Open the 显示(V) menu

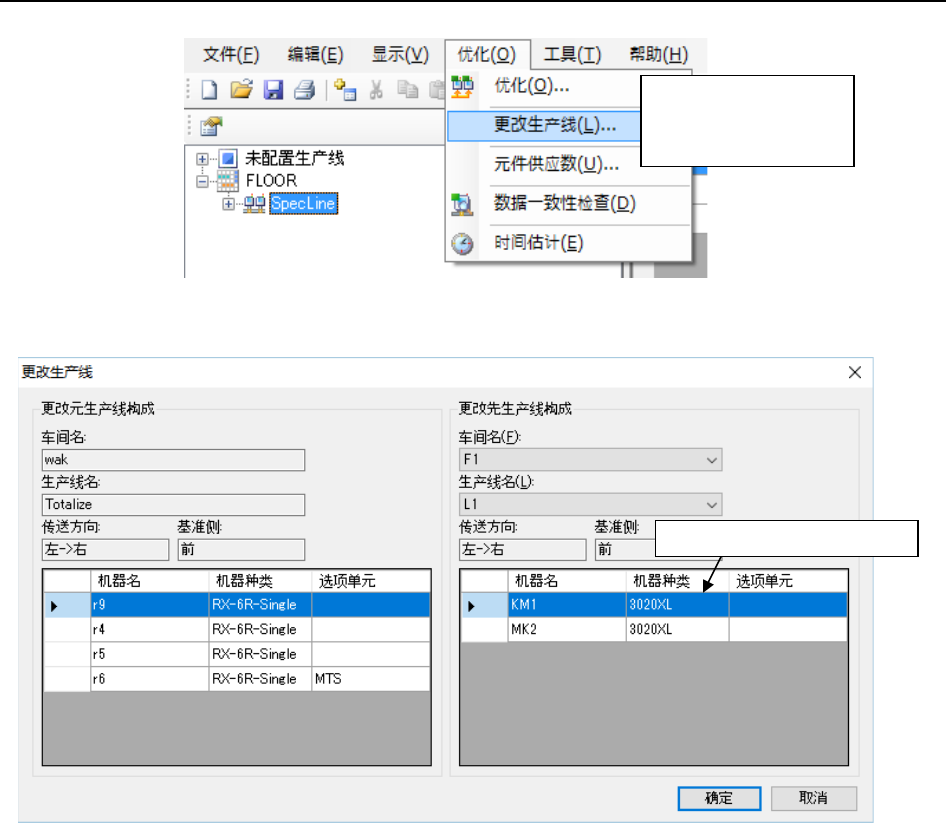click(400, 55)
